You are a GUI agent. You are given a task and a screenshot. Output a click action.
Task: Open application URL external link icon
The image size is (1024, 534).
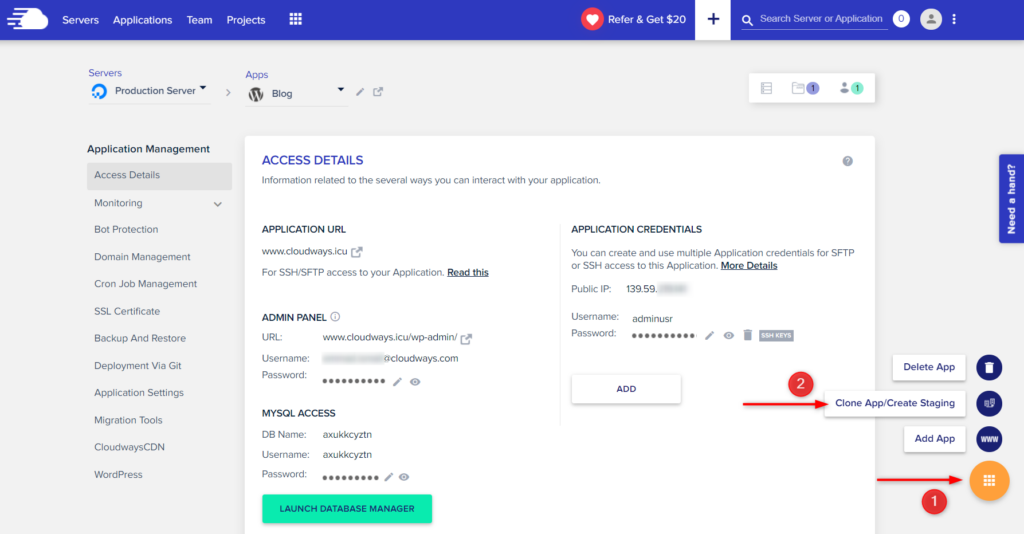tap(357, 252)
